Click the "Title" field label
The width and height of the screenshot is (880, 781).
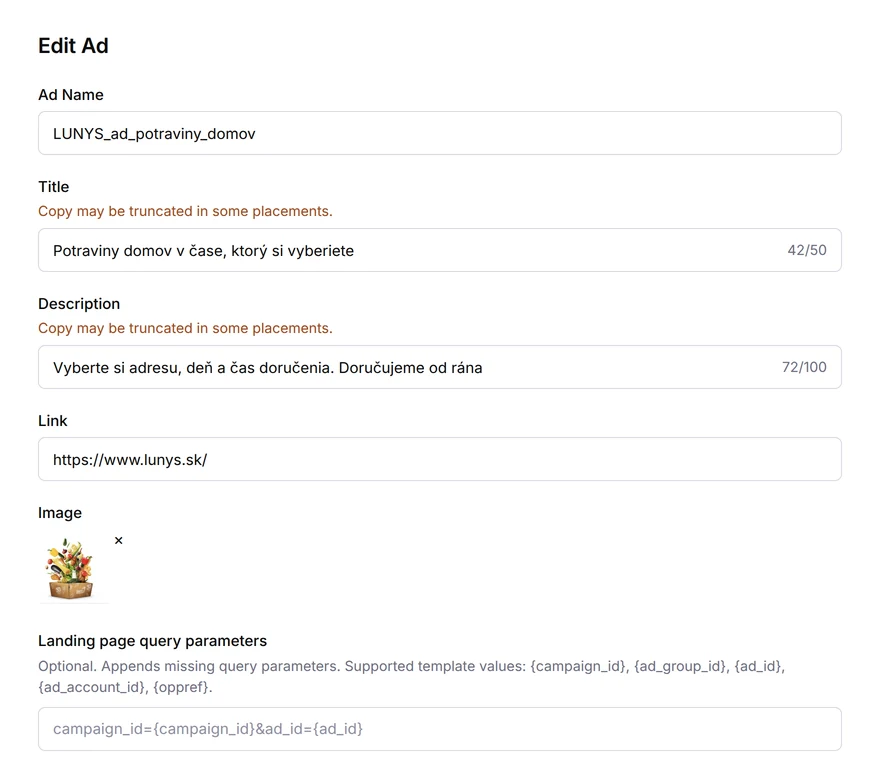54,187
